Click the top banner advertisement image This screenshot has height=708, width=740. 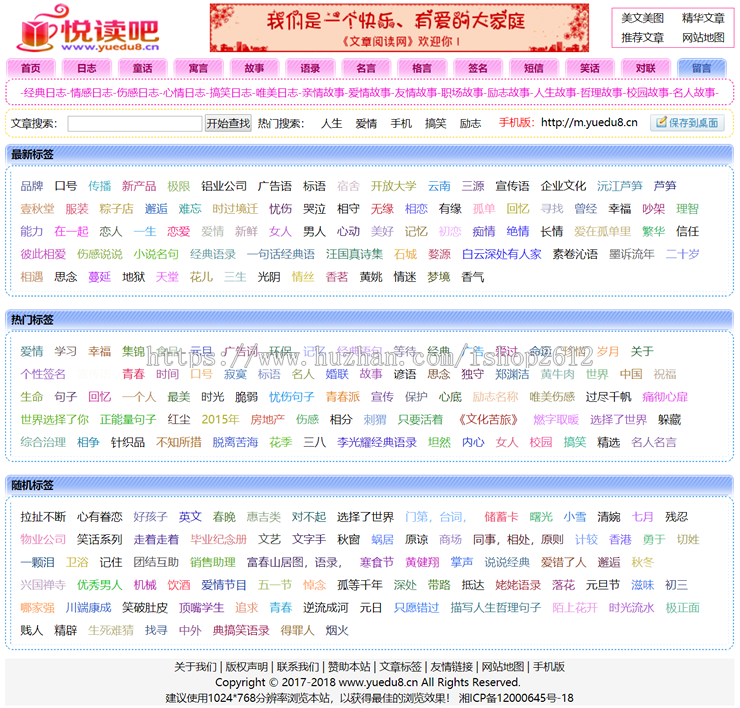(x=399, y=27)
